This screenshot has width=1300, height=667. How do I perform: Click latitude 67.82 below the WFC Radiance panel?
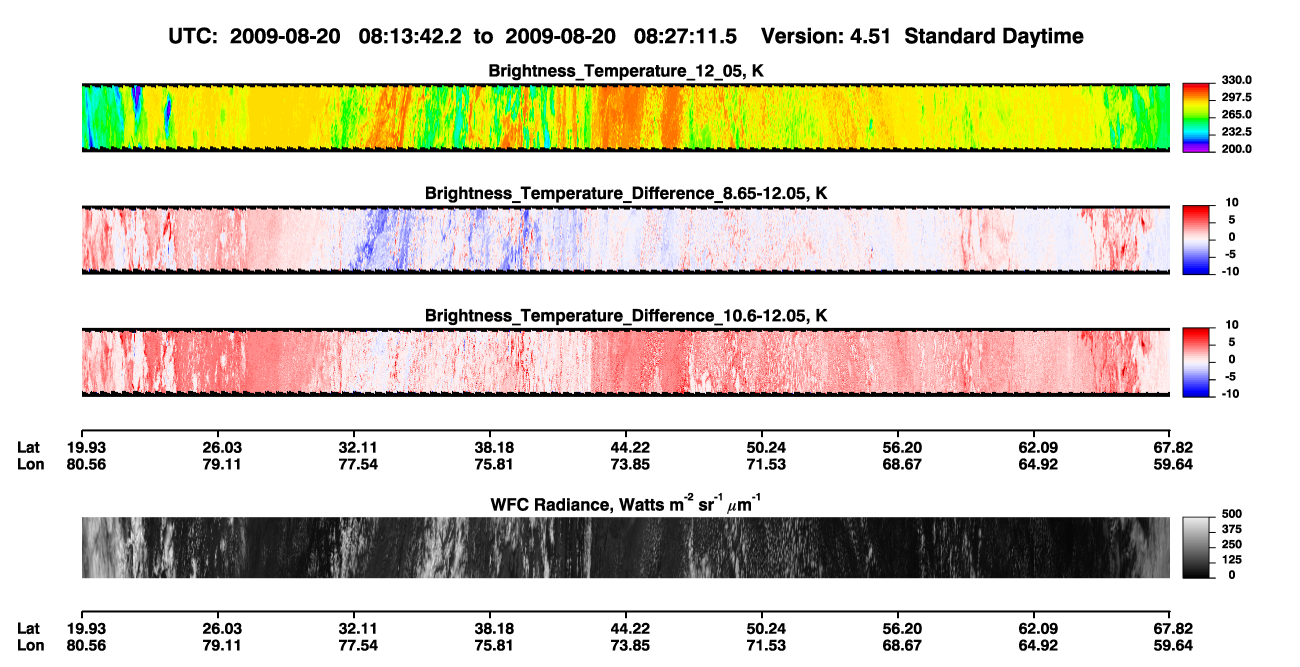(1171, 628)
